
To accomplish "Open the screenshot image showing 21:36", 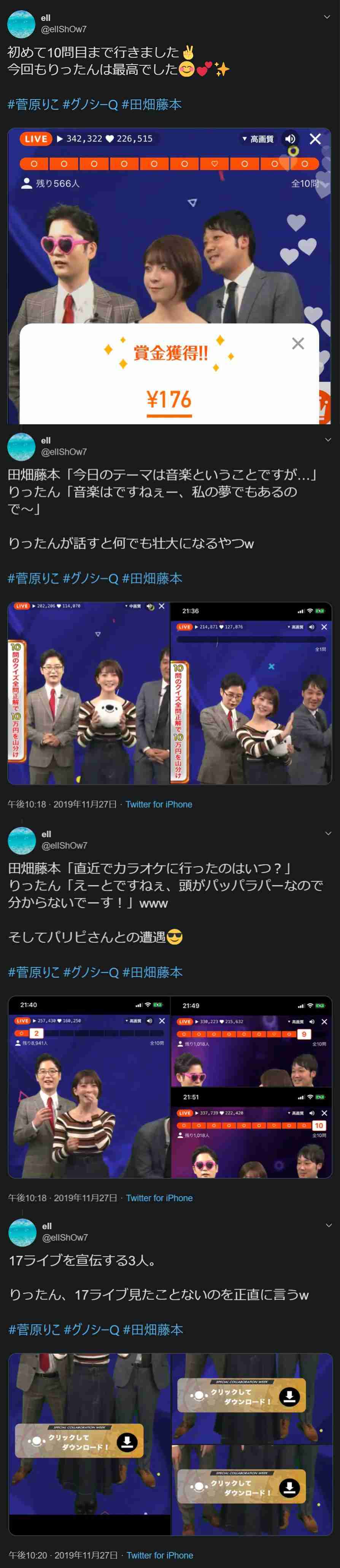I will pyautogui.click(x=251, y=693).
